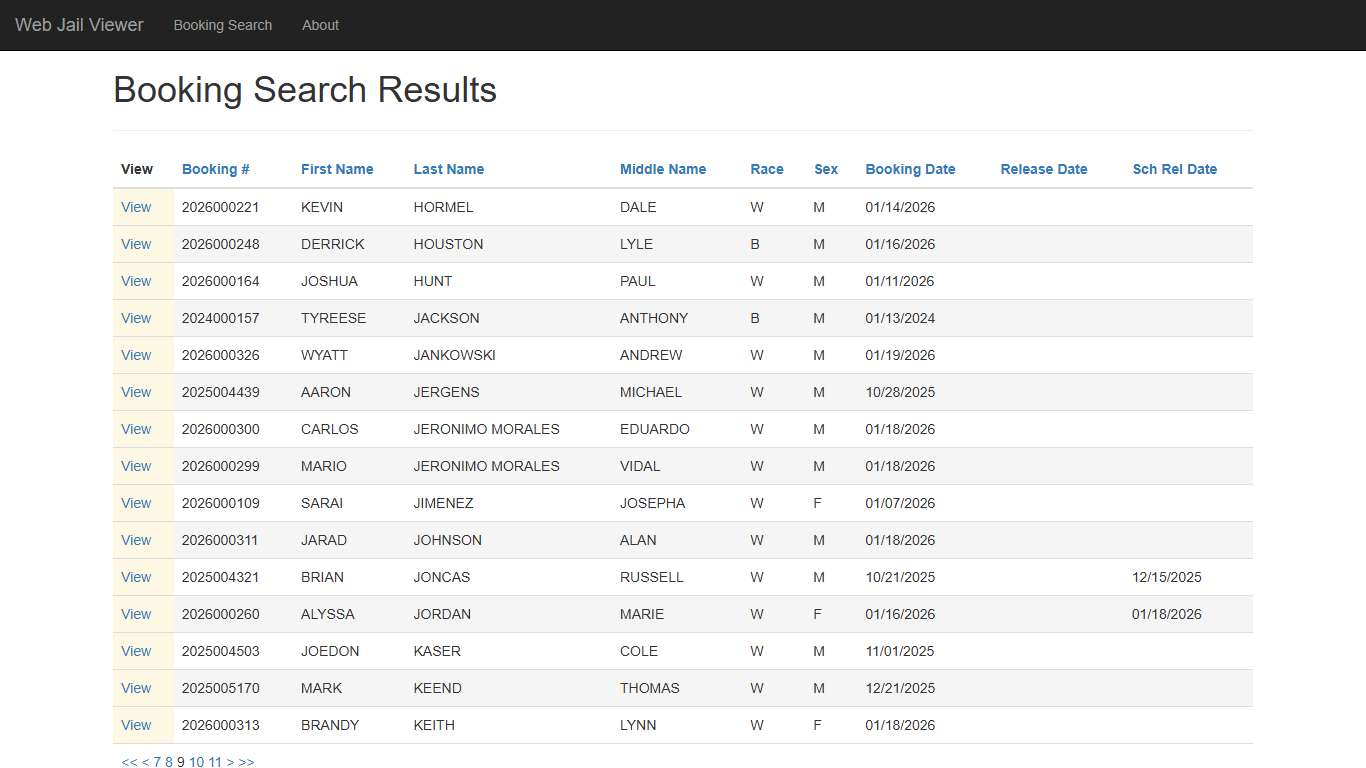This screenshot has height=768, width=1366.
Task: Open the record for SARAI JIMENEZ
Action: click(x=136, y=503)
